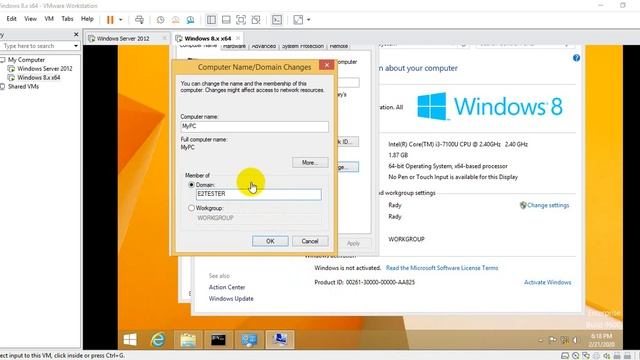Select Windows Server 2012 in the library tree

(44, 69)
